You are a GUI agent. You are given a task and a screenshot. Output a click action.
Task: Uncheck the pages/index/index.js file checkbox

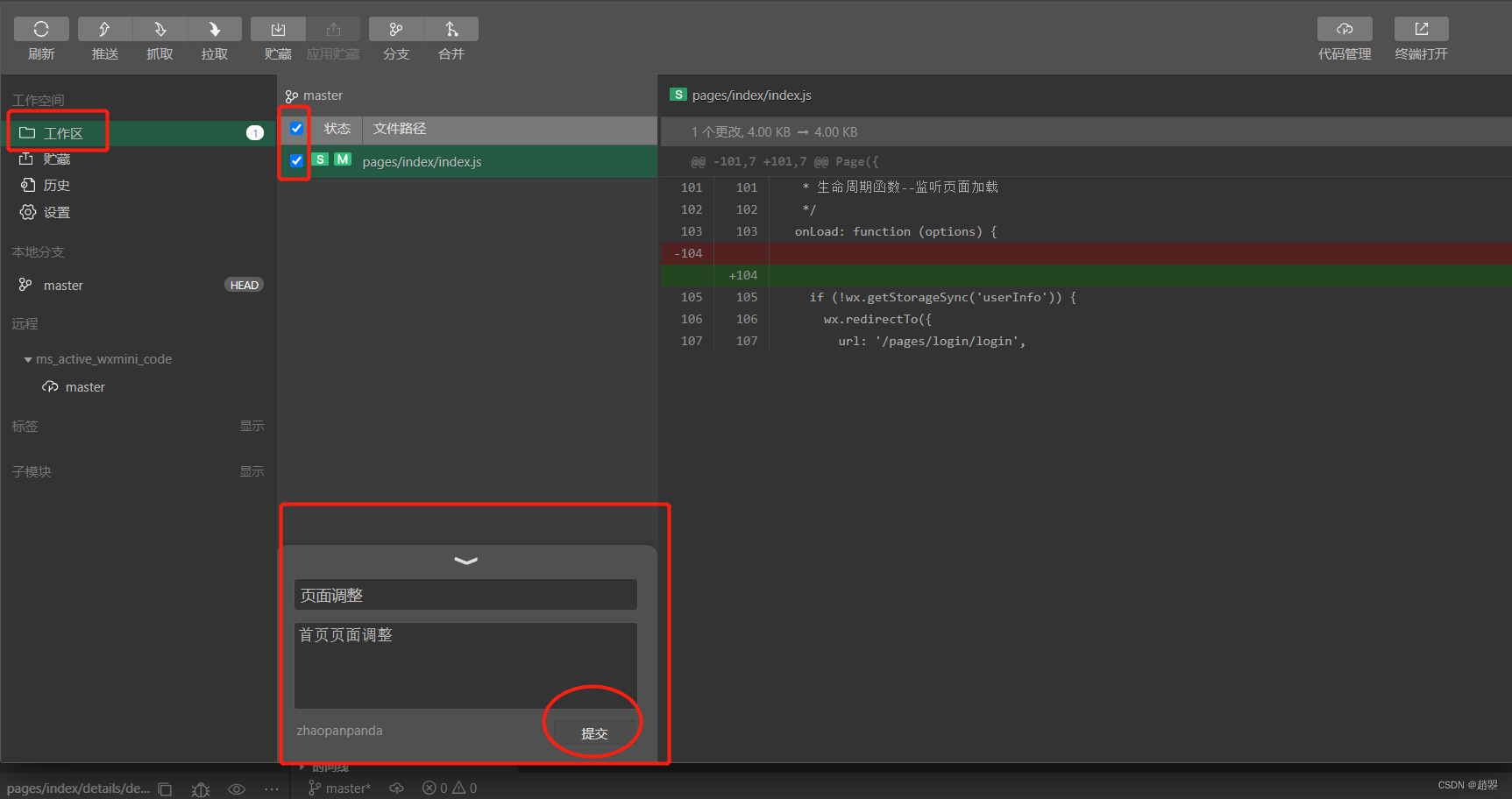point(296,161)
